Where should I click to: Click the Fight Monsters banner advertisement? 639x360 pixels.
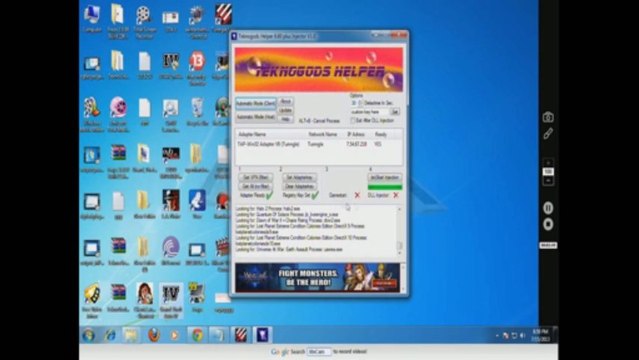pos(317,278)
